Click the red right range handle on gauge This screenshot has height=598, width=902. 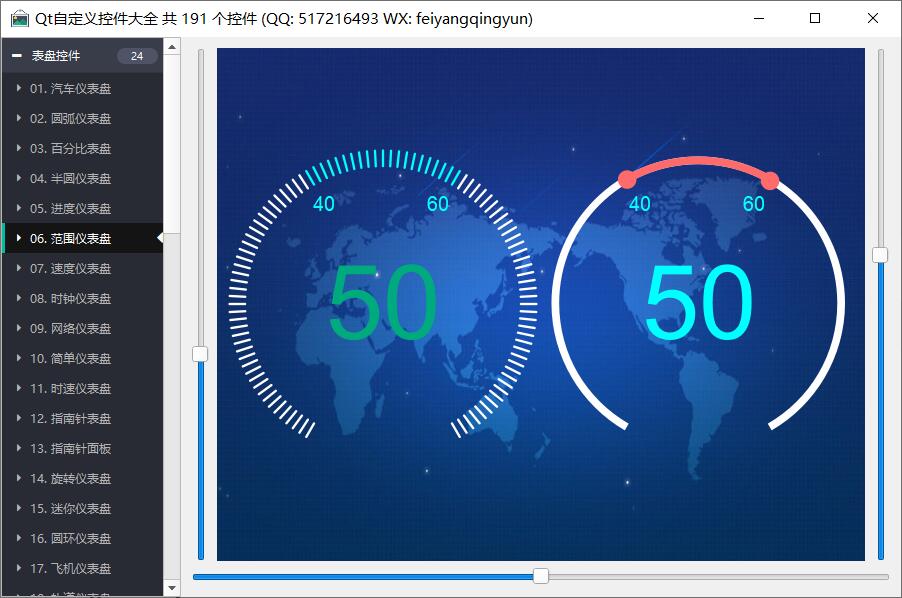pos(770,181)
